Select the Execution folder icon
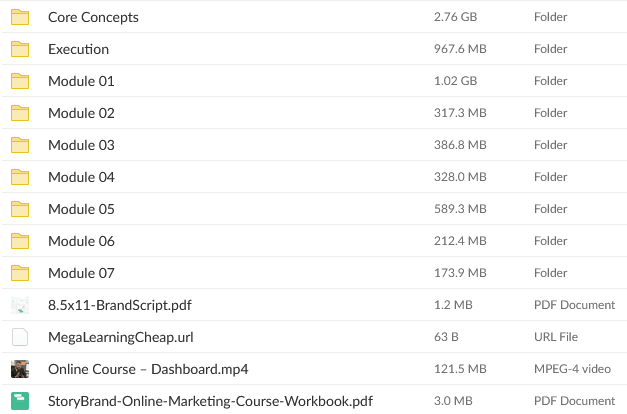The image size is (627, 414). pyautogui.click(x=20, y=49)
